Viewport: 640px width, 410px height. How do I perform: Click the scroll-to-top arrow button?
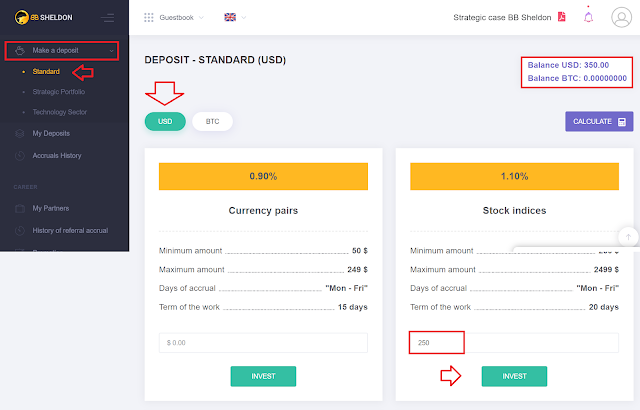628,237
